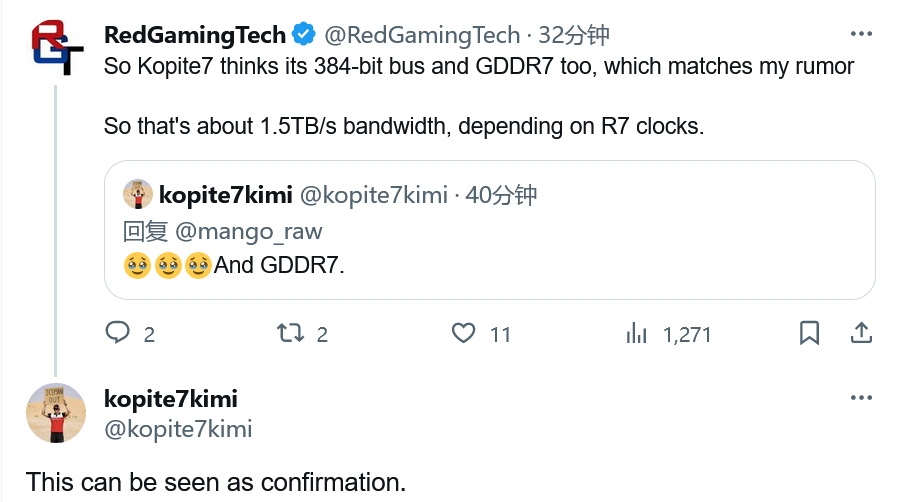Open the RedGamingTech display name link

[x=195, y=35]
